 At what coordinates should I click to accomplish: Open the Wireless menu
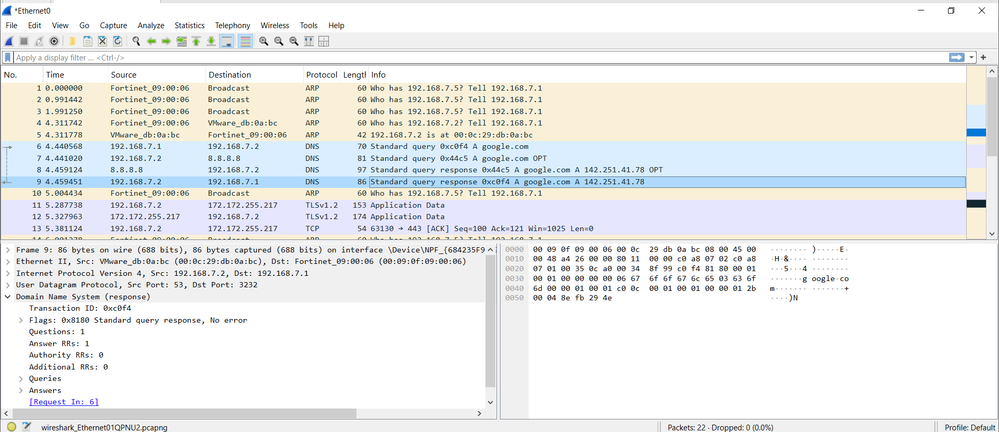275,25
